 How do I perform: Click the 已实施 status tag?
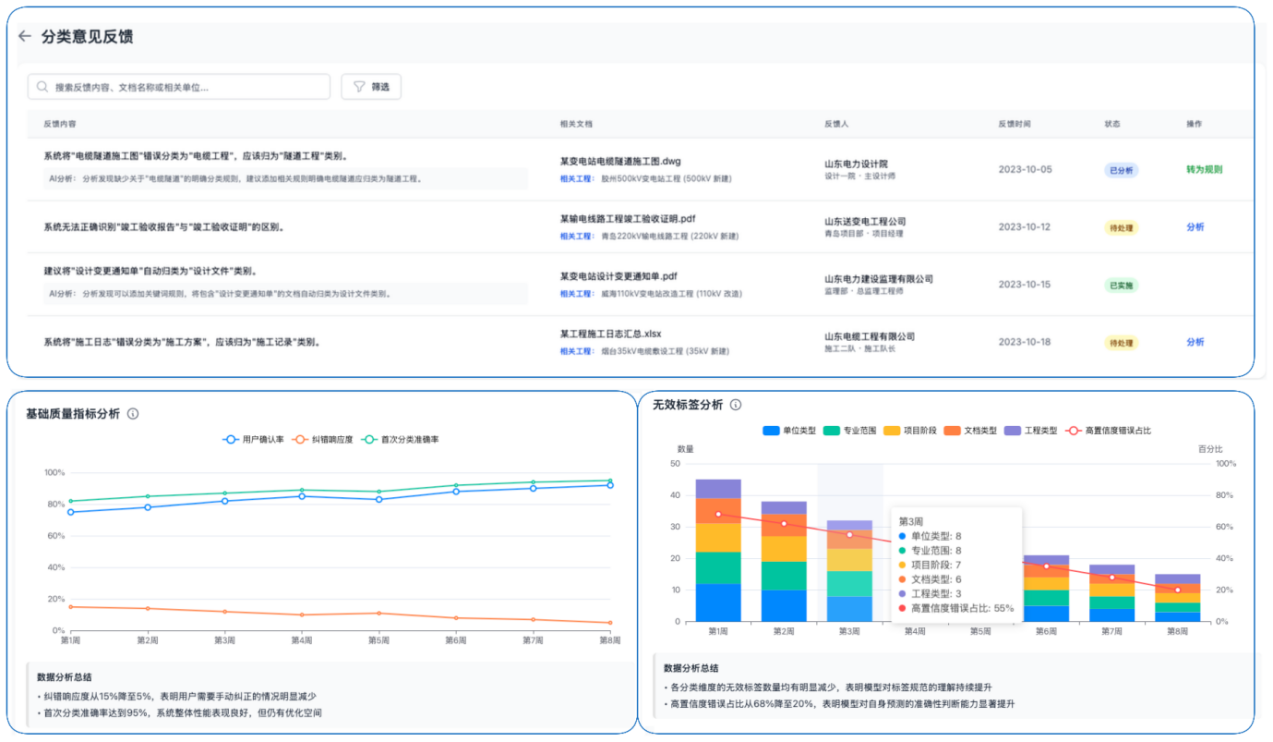click(x=1120, y=285)
